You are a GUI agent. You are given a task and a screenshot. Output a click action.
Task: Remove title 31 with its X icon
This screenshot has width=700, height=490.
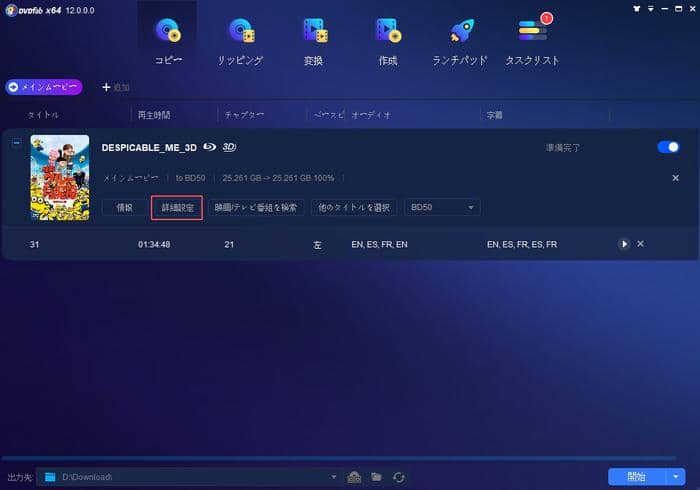tap(641, 244)
